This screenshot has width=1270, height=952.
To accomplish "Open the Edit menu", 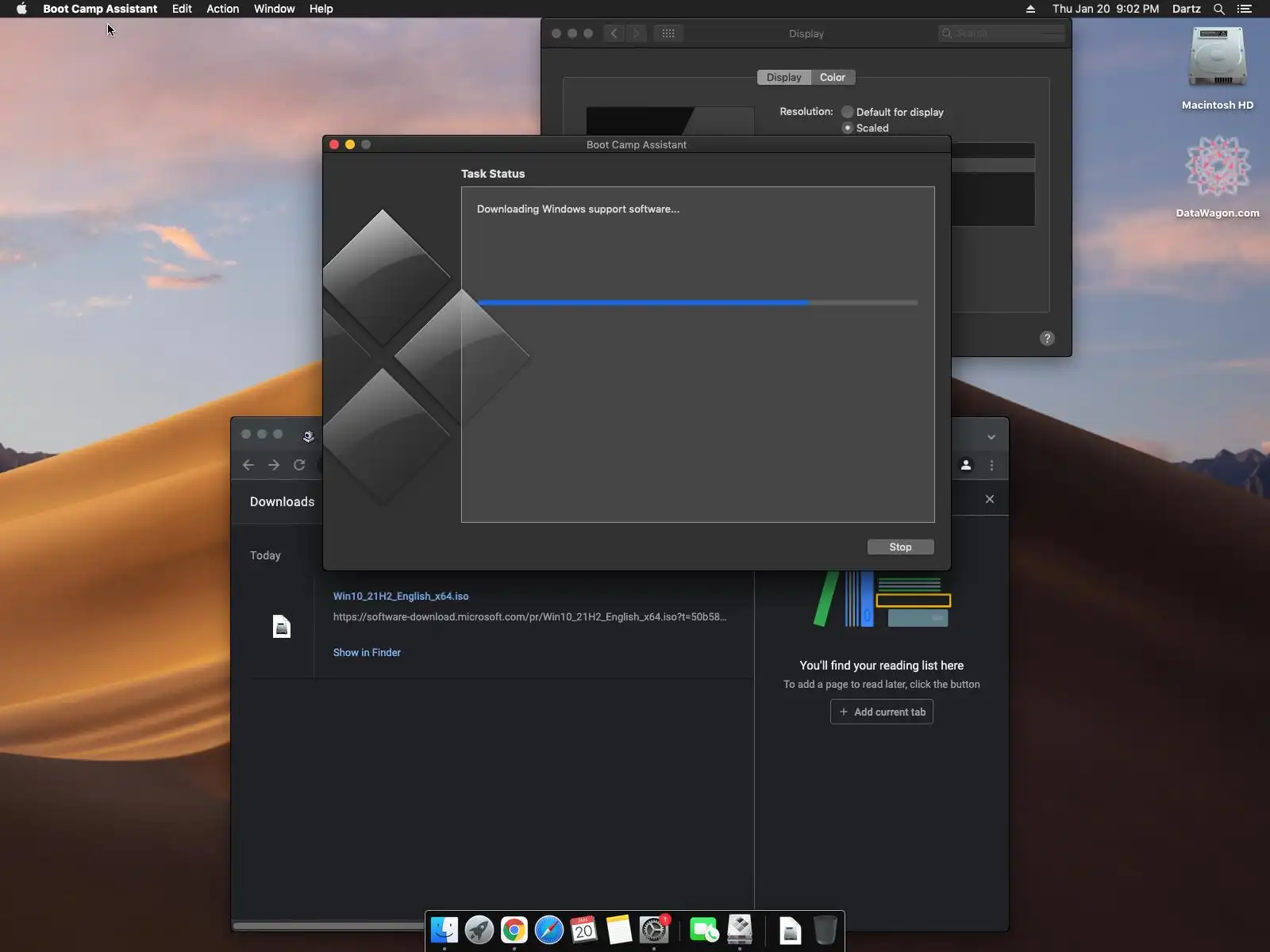I will pos(182,9).
